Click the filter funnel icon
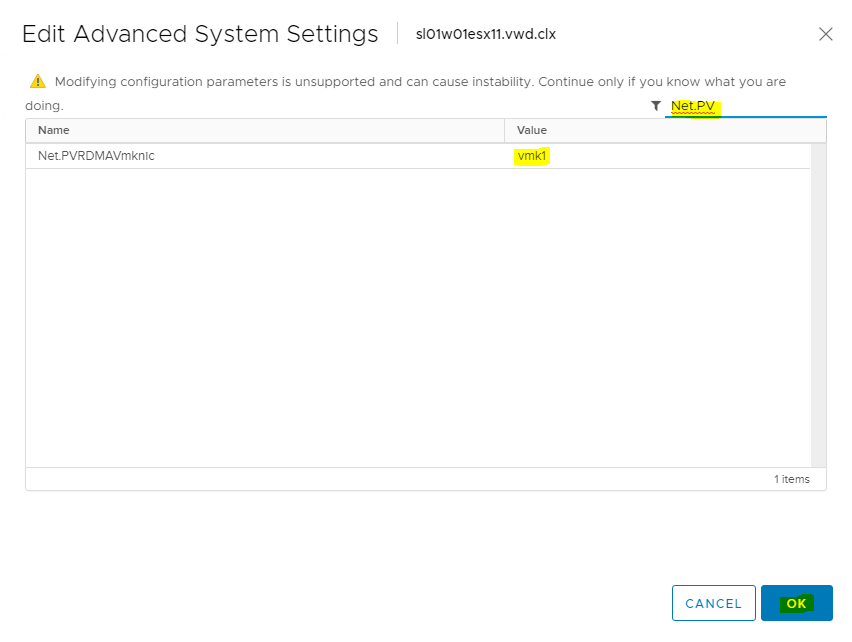This screenshot has width=852, height=642. click(x=656, y=105)
